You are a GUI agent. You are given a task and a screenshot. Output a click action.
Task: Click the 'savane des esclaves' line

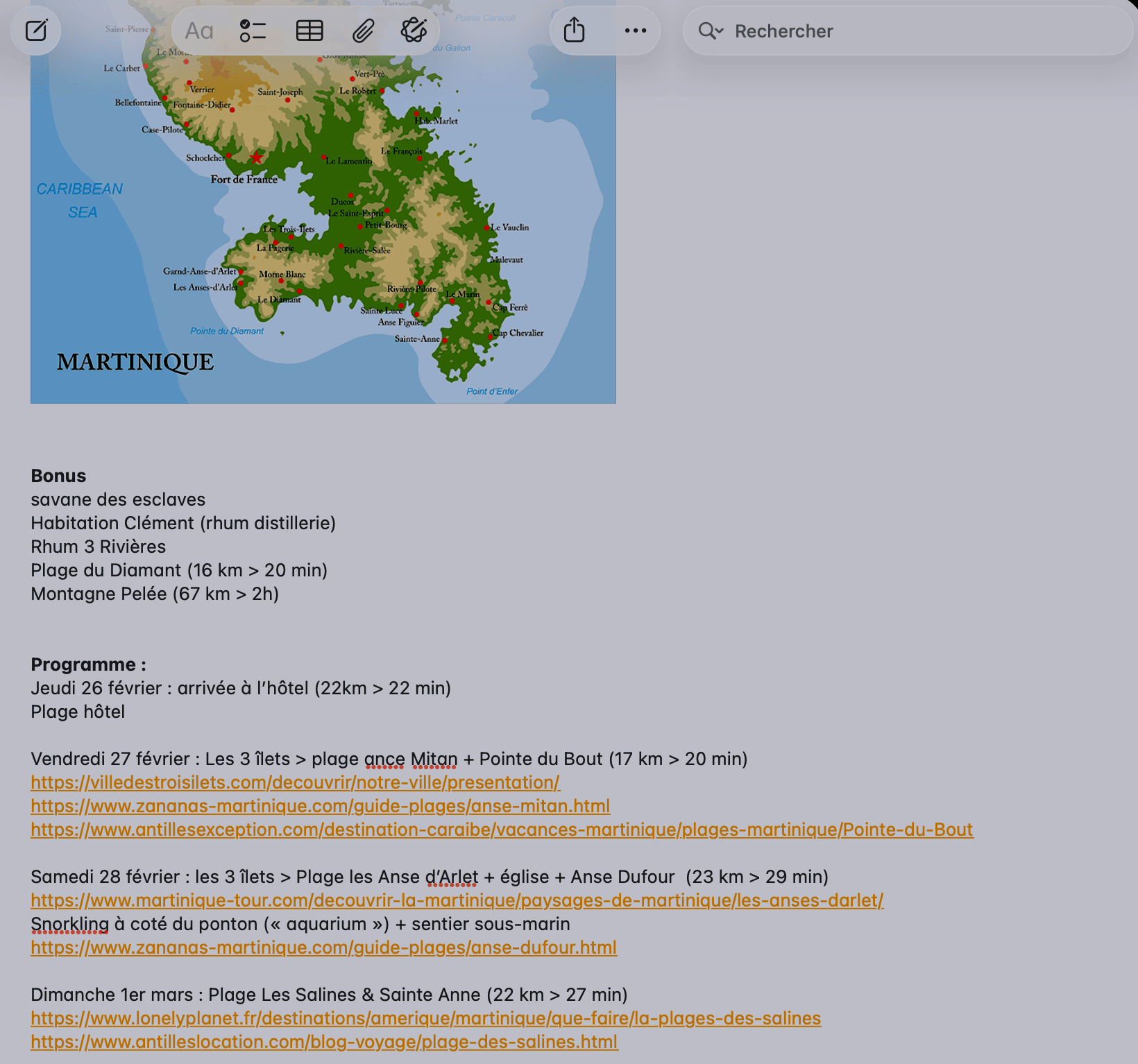[118, 499]
